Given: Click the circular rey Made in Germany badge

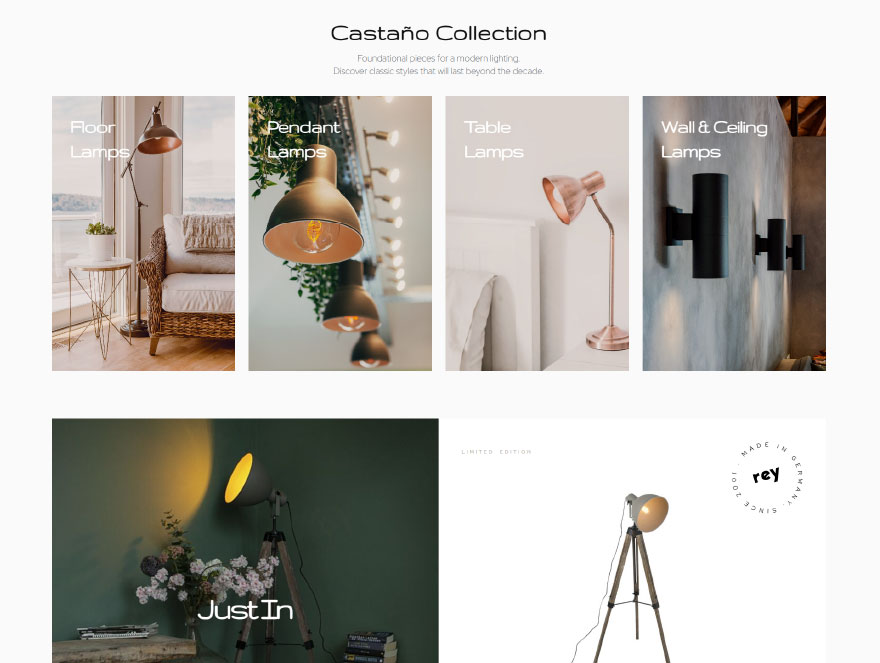Looking at the screenshot, I should [x=767, y=478].
